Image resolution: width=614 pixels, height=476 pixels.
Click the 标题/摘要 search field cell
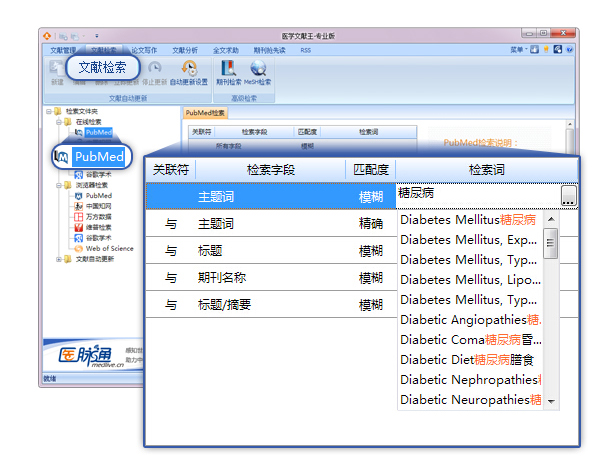pos(224,305)
